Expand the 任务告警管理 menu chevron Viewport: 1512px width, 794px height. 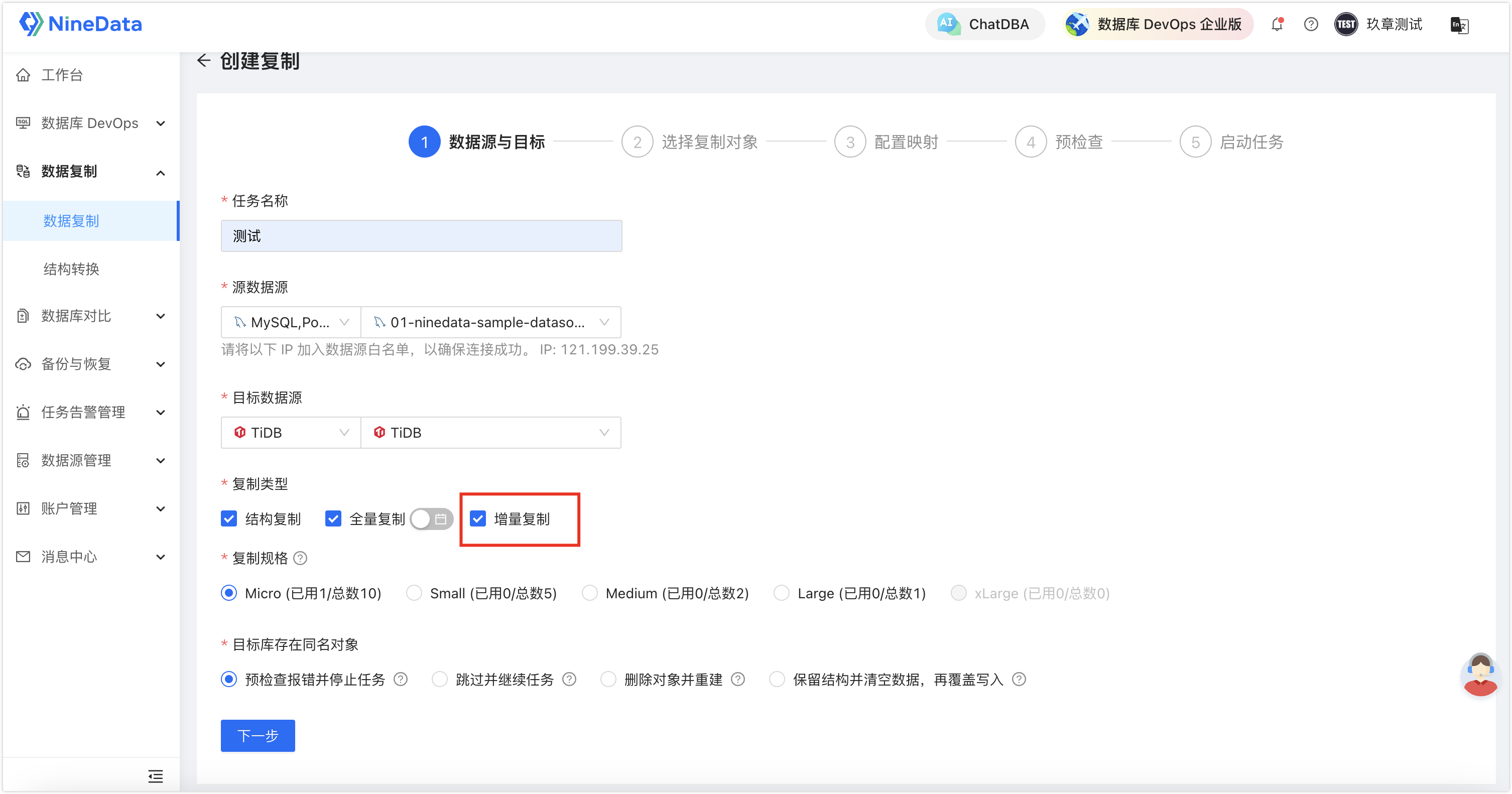pos(160,413)
